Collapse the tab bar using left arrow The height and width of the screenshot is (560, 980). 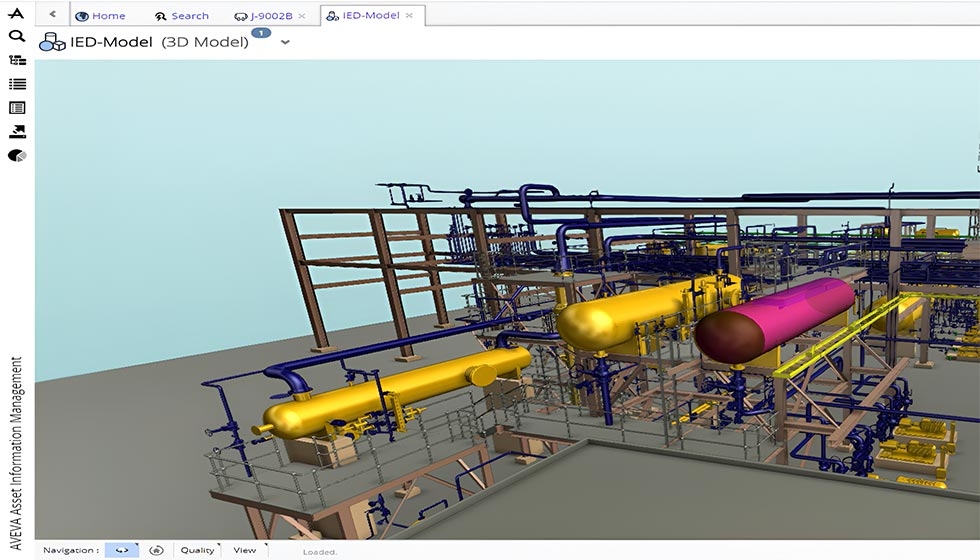click(52, 15)
